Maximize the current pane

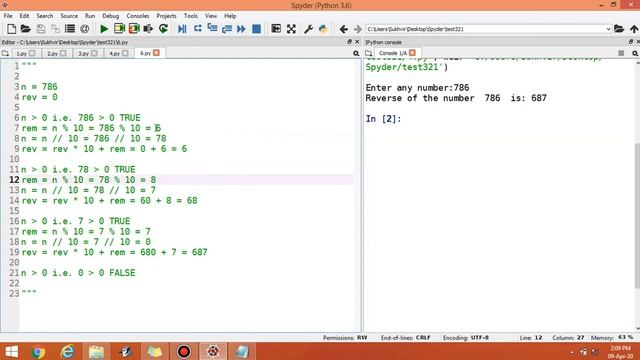276,29
